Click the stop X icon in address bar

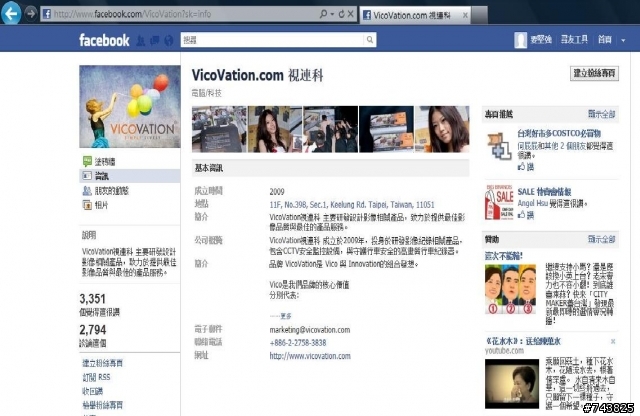tap(351, 14)
